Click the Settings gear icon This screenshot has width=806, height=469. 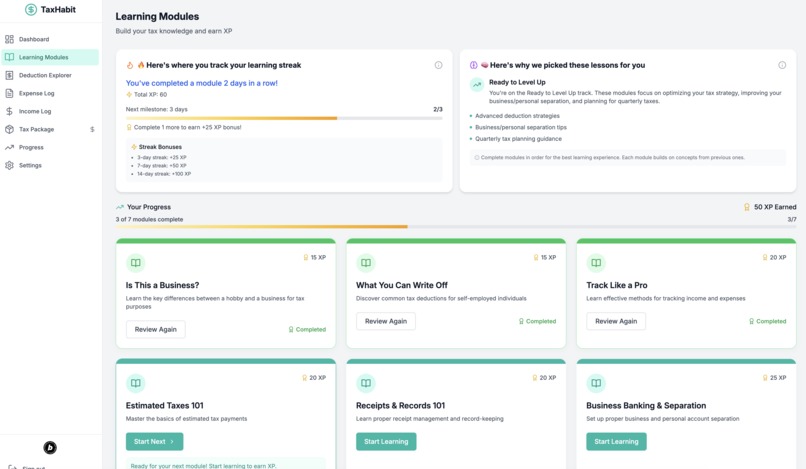pyautogui.click(x=9, y=165)
